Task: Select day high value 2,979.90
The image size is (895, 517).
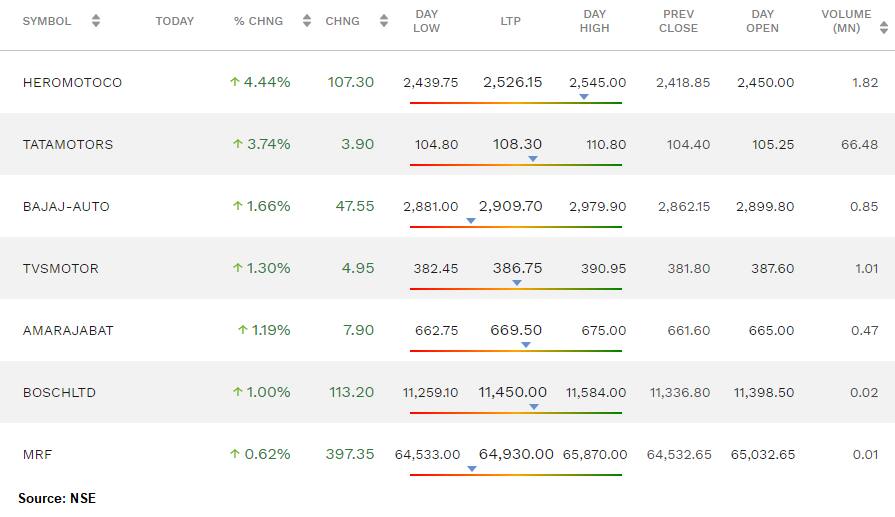Action: point(597,207)
